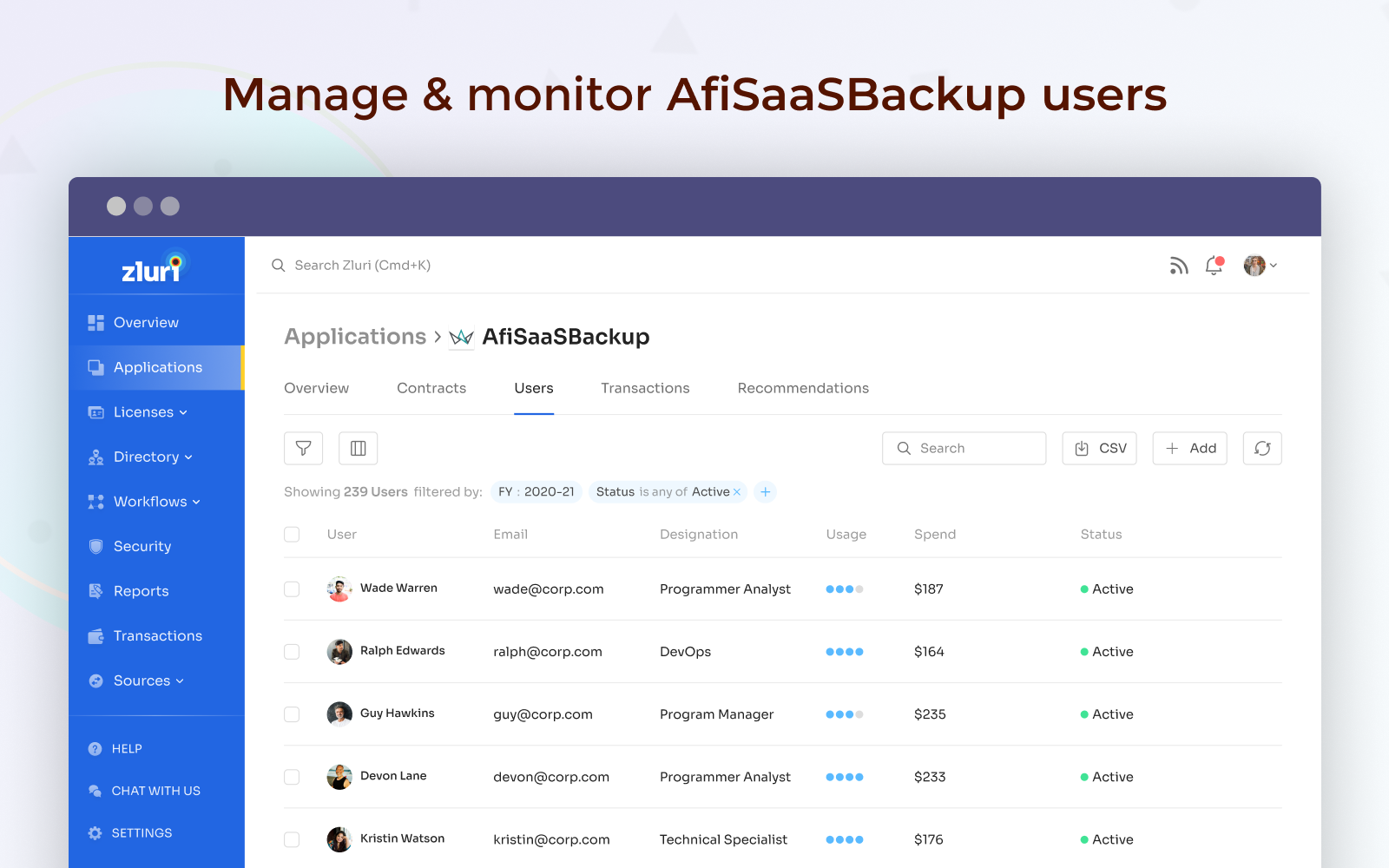Image resolution: width=1389 pixels, height=868 pixels.
Task: Open the profile avatar dropdown
Action: (x=1260, y=266)
